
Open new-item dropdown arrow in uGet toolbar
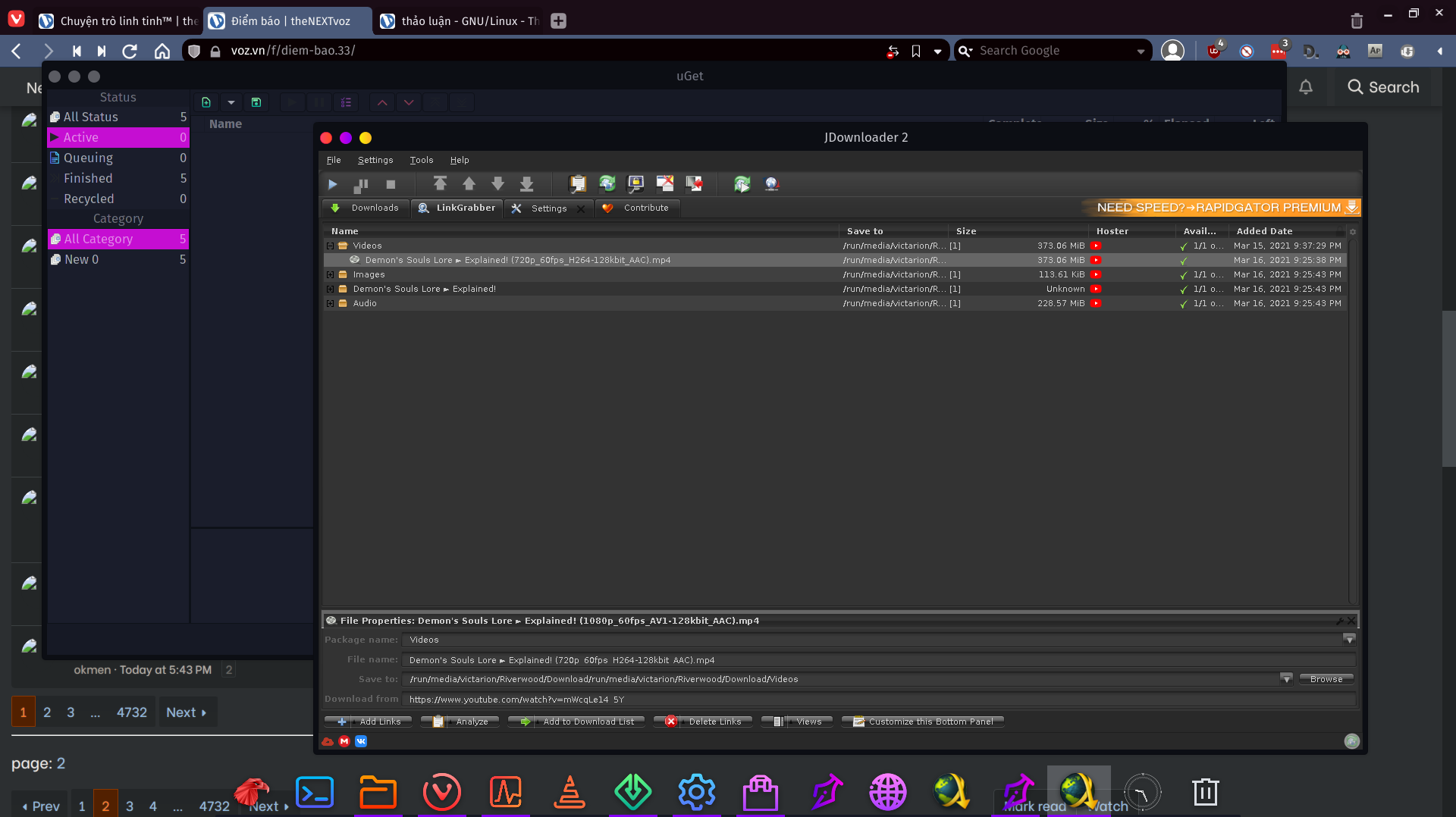(x=231, y=102)
